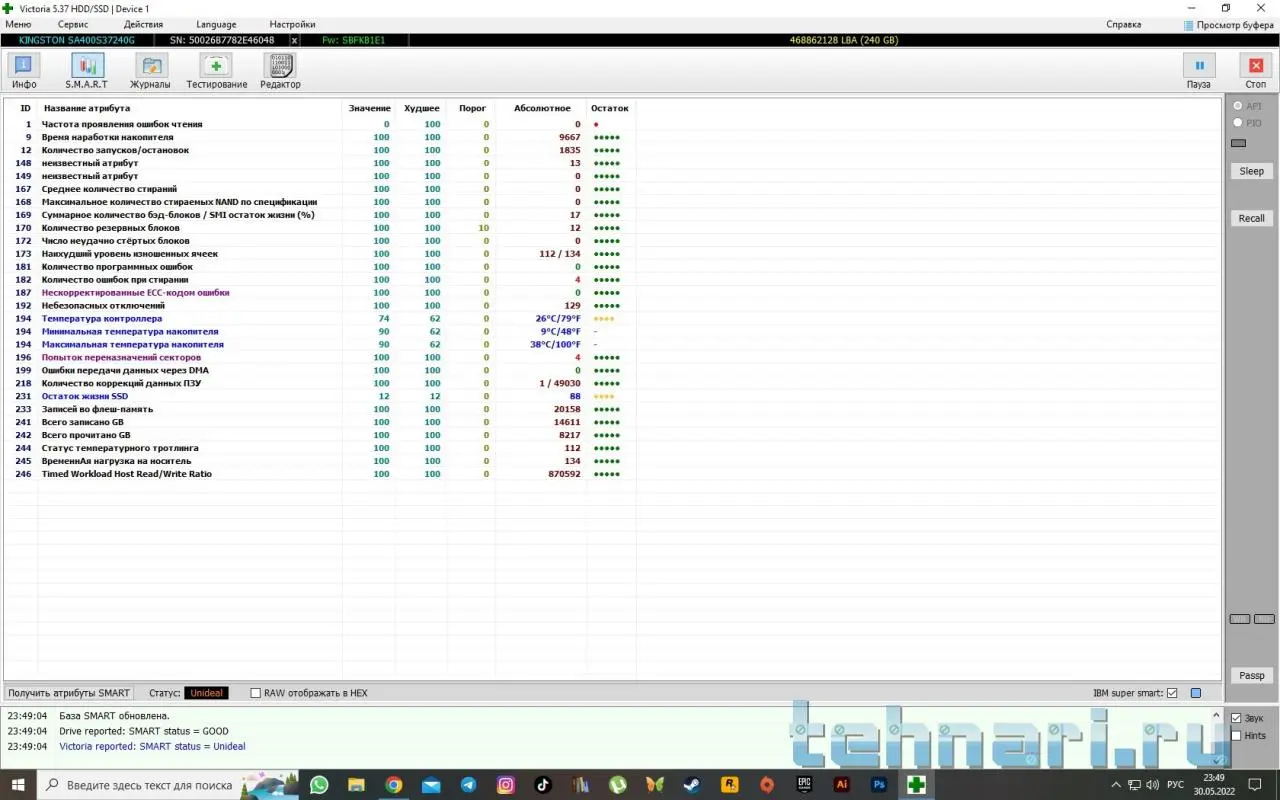Image resolution: width=1280 pixels, height=800 pixels.
Task: Open the Действия menu
Action: click(143, 24)
